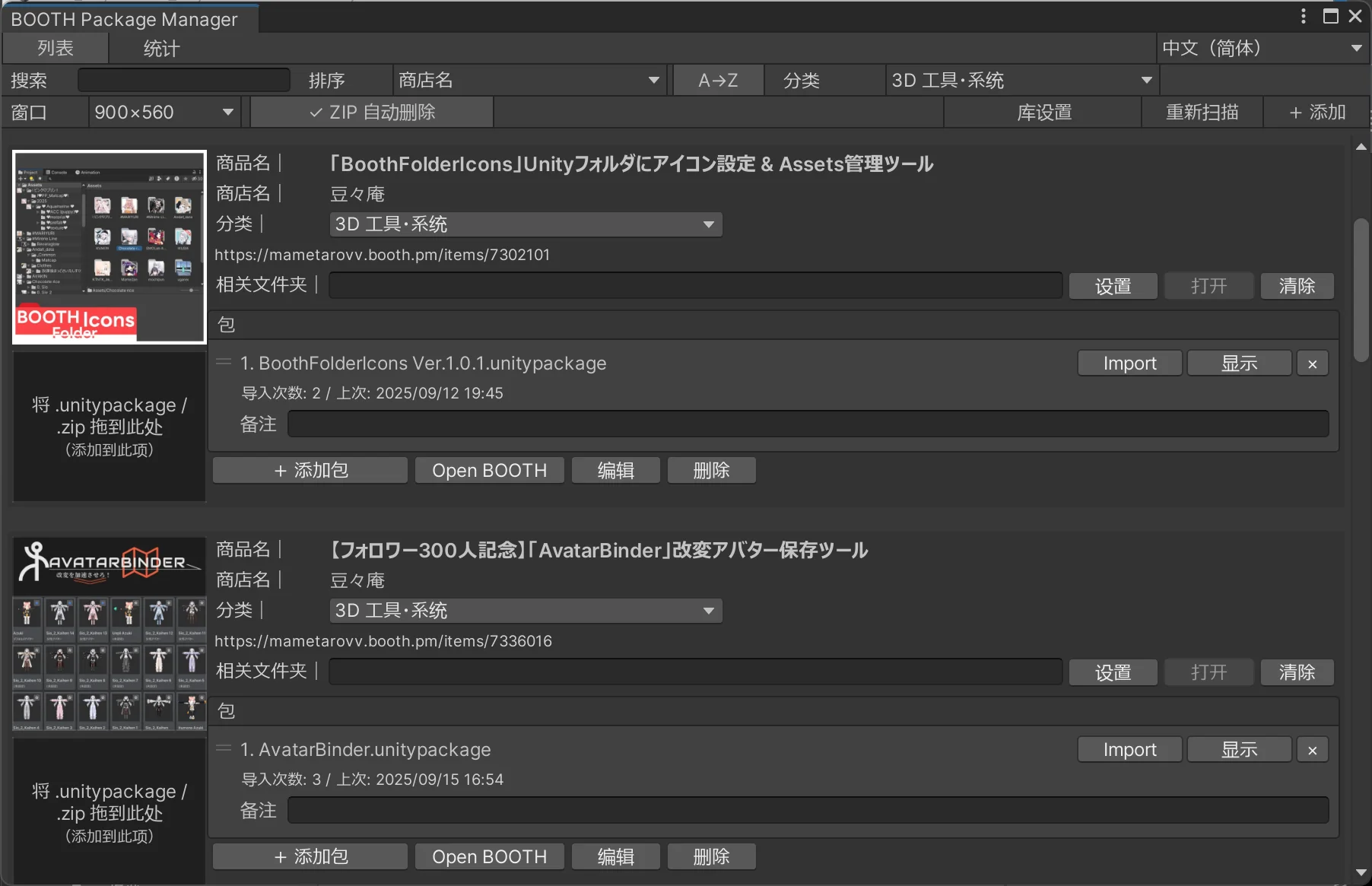The width and height of the screenshot is (1372, 886).
Task: Open 库设置 library settings
Action: tap(1044, 112)
